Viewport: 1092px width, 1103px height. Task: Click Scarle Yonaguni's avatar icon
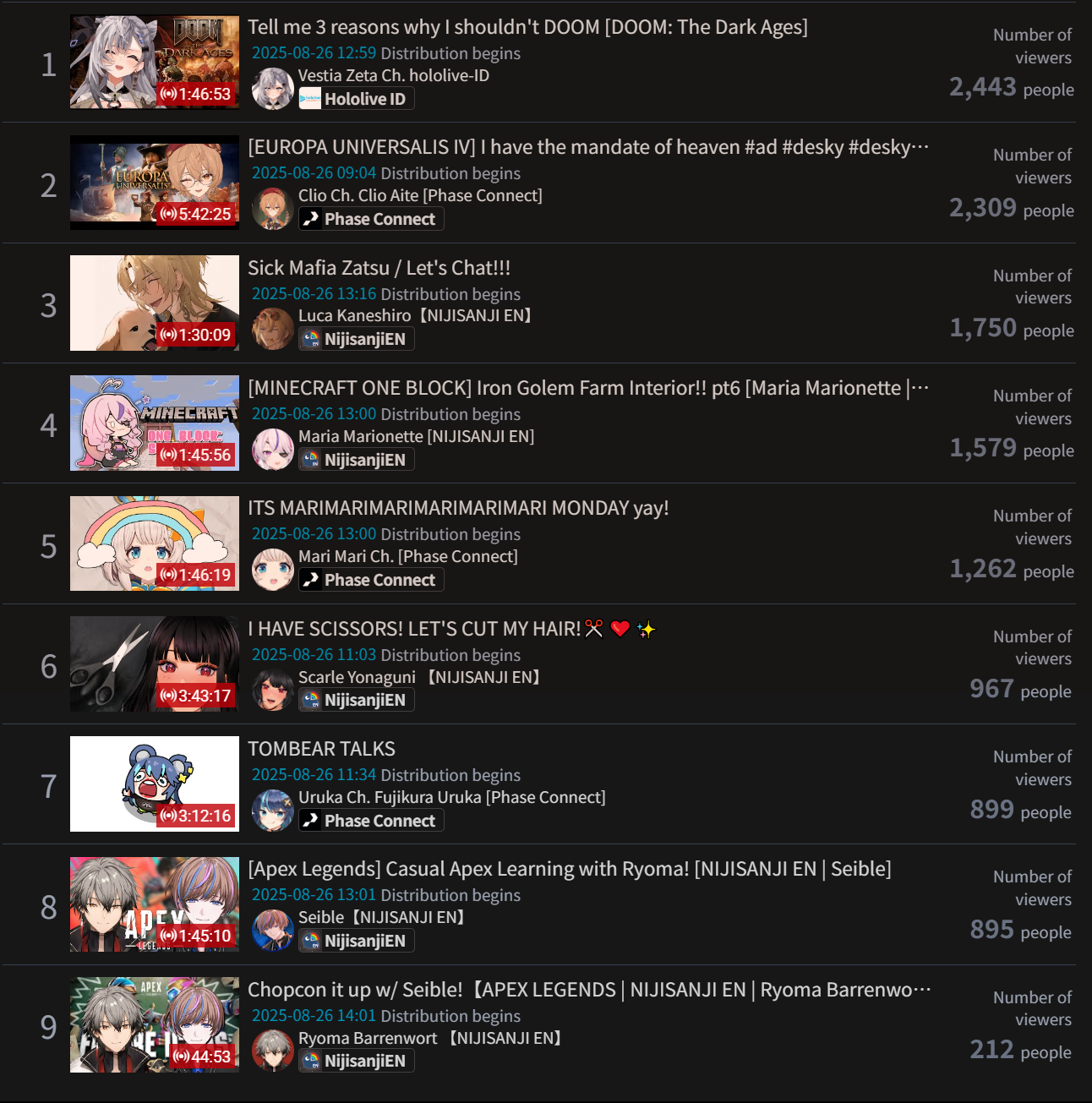pos(273,690)
